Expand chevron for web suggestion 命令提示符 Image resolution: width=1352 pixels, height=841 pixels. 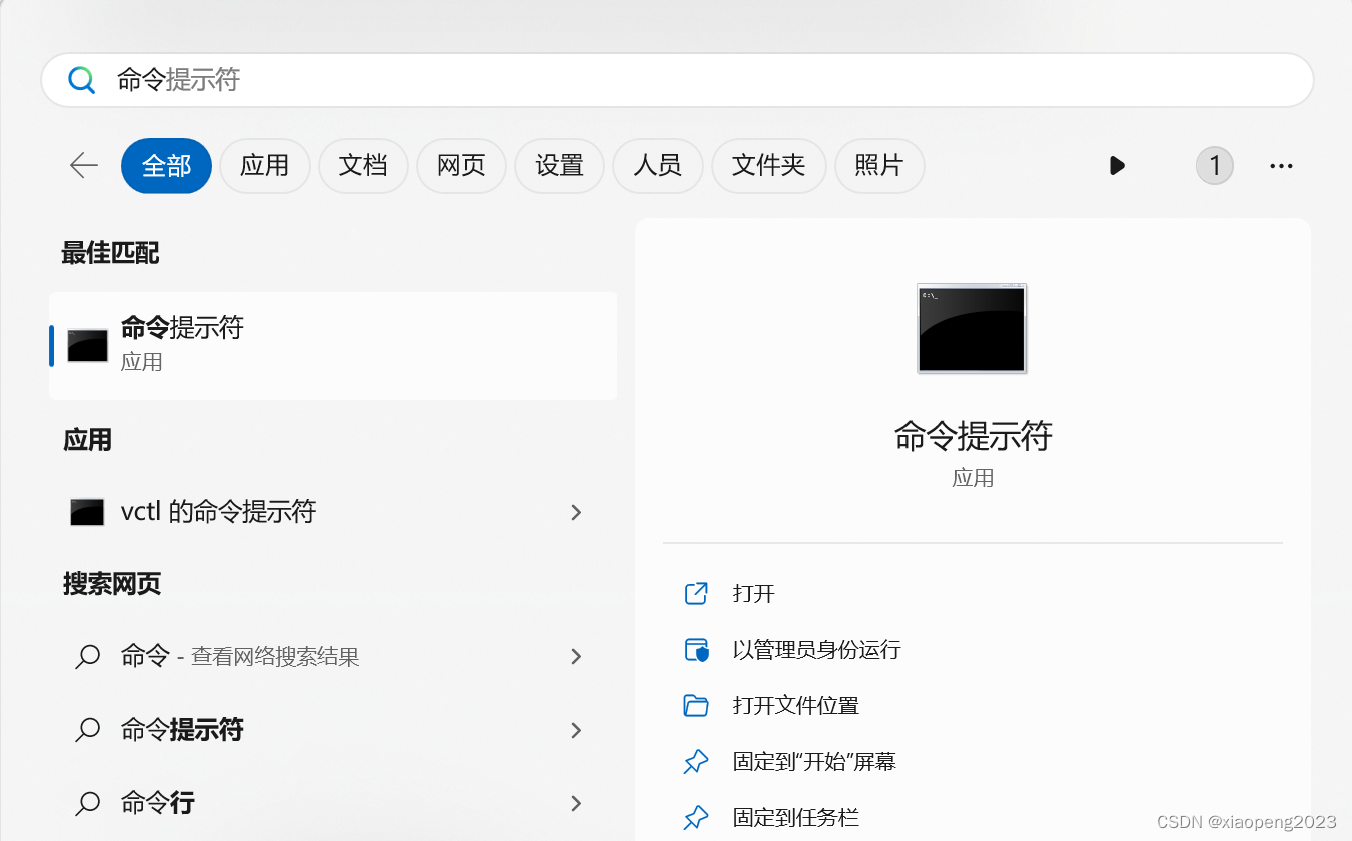pyautogui.click(x=576, y=730)
